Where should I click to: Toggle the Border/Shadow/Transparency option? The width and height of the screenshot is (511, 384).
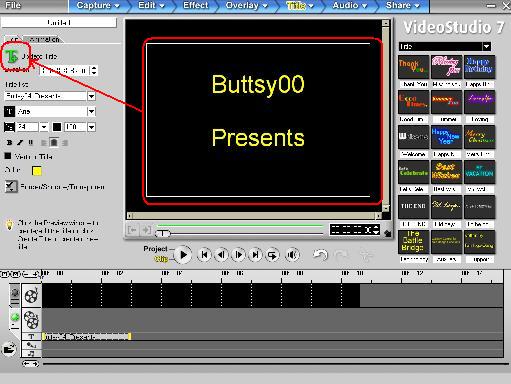pyautogui.click(x=11, y=186)
